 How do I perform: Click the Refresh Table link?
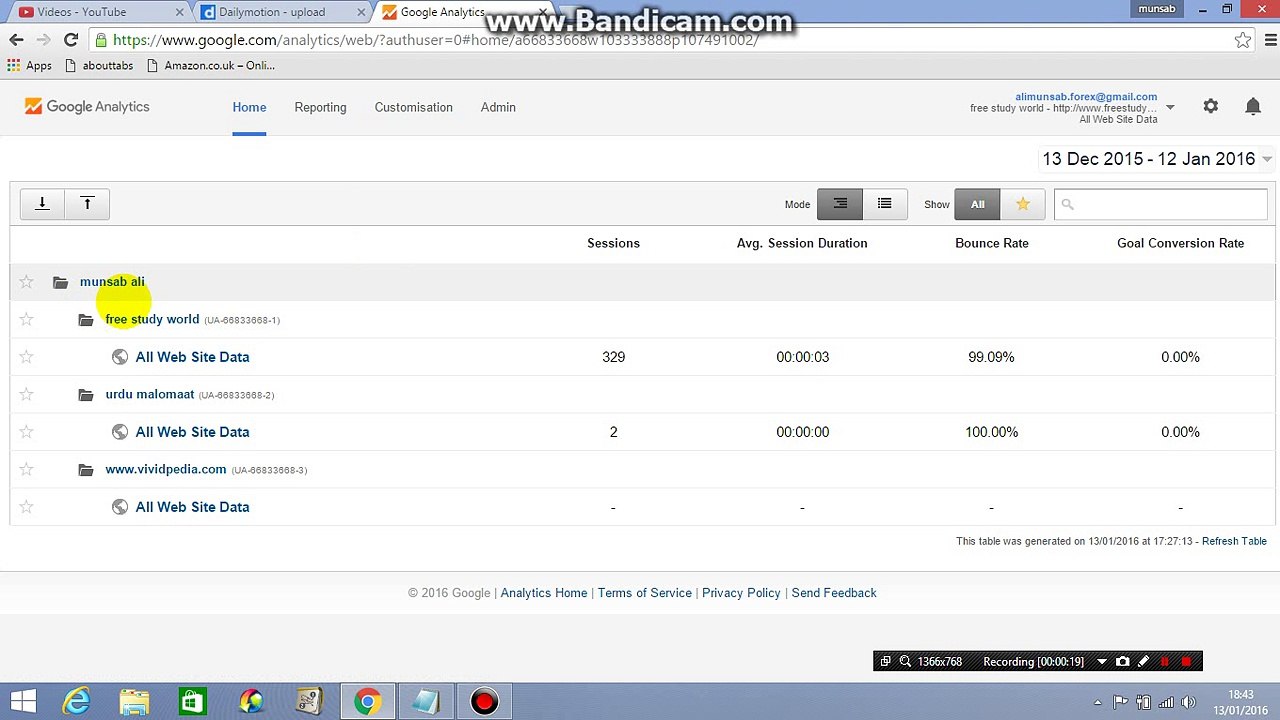[1234, 541]
